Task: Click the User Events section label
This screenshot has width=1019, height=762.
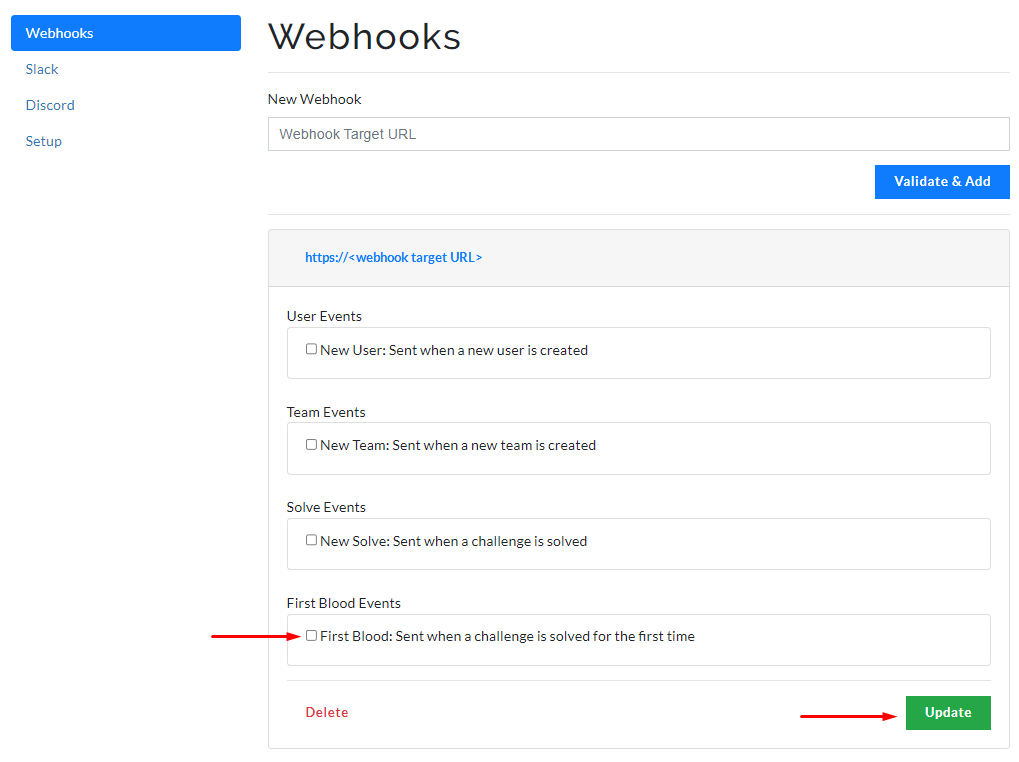Action: pos(324,316)
